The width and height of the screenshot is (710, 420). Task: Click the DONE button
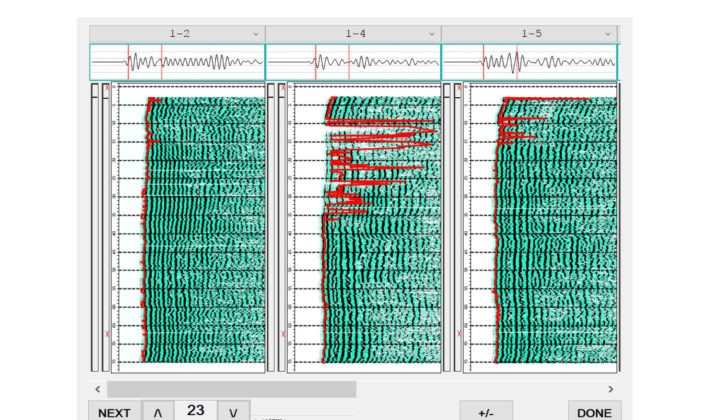[x=595, y=411]
